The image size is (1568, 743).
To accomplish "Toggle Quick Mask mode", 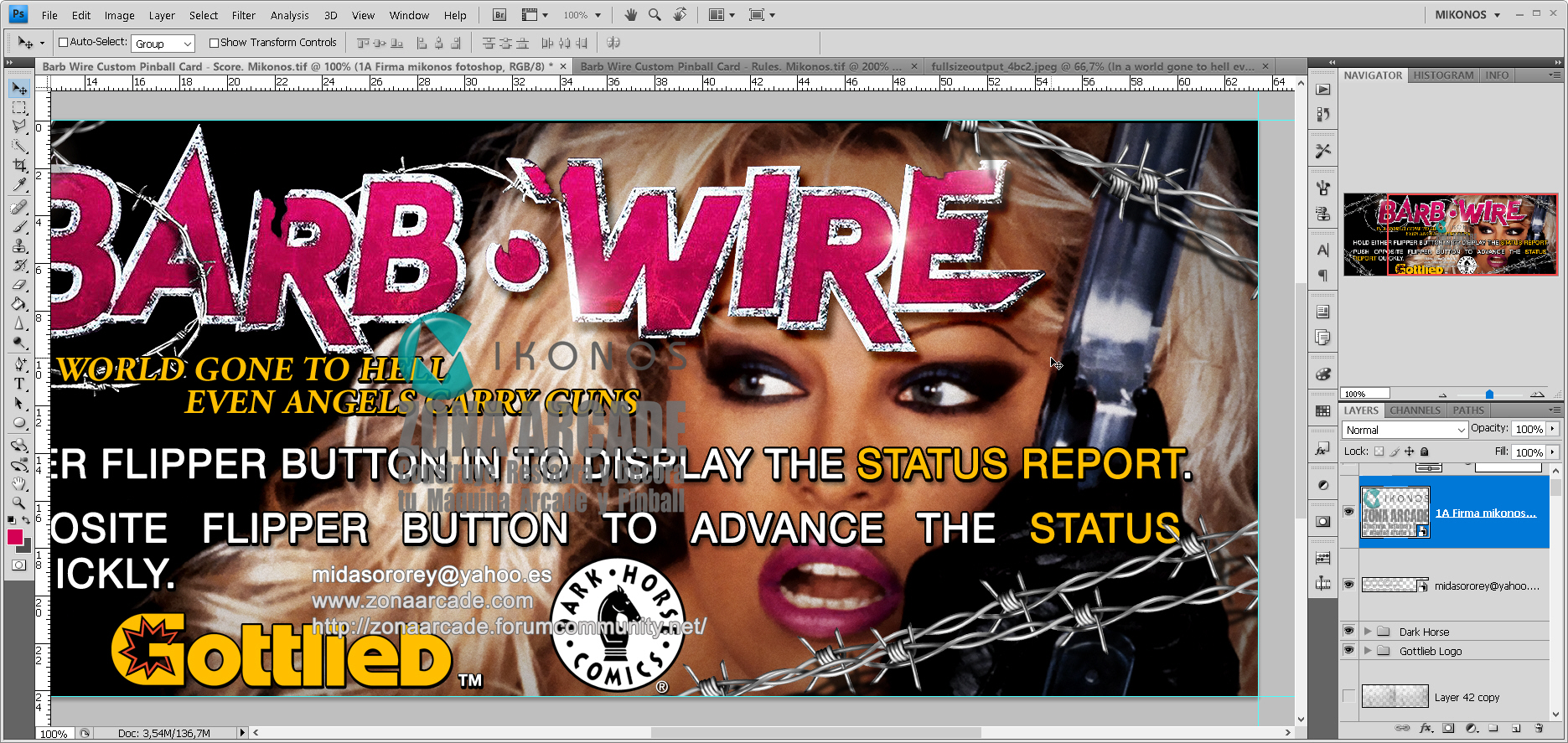I will point(18,565).
